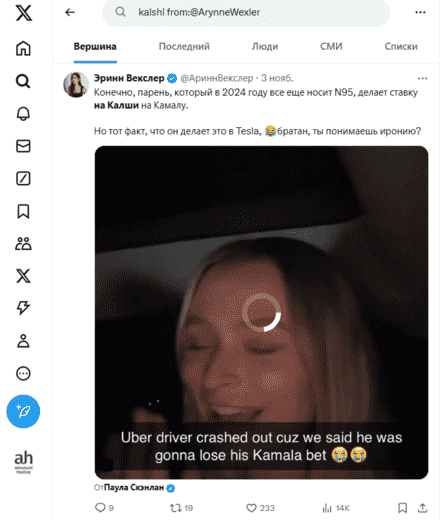
Task: Click the search field with kalshi query
Action: tap(246, 12)
